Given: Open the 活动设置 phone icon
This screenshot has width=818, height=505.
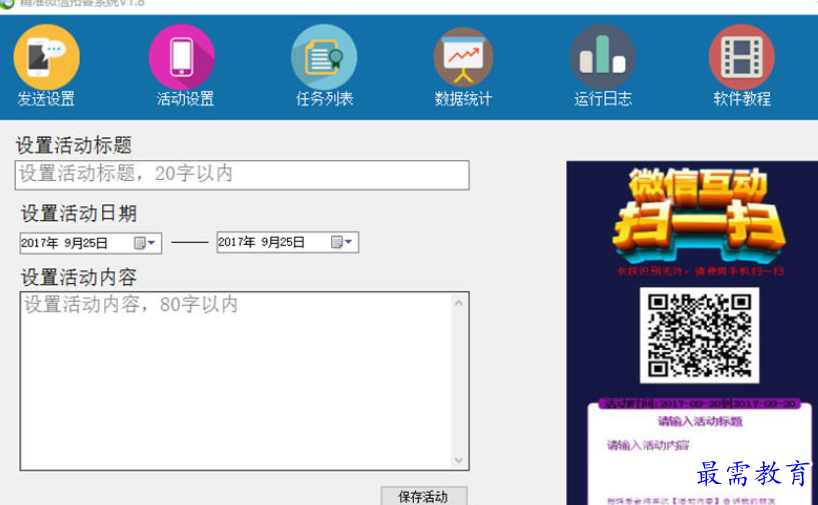Looking at the screenshot, I should (182, 57).
